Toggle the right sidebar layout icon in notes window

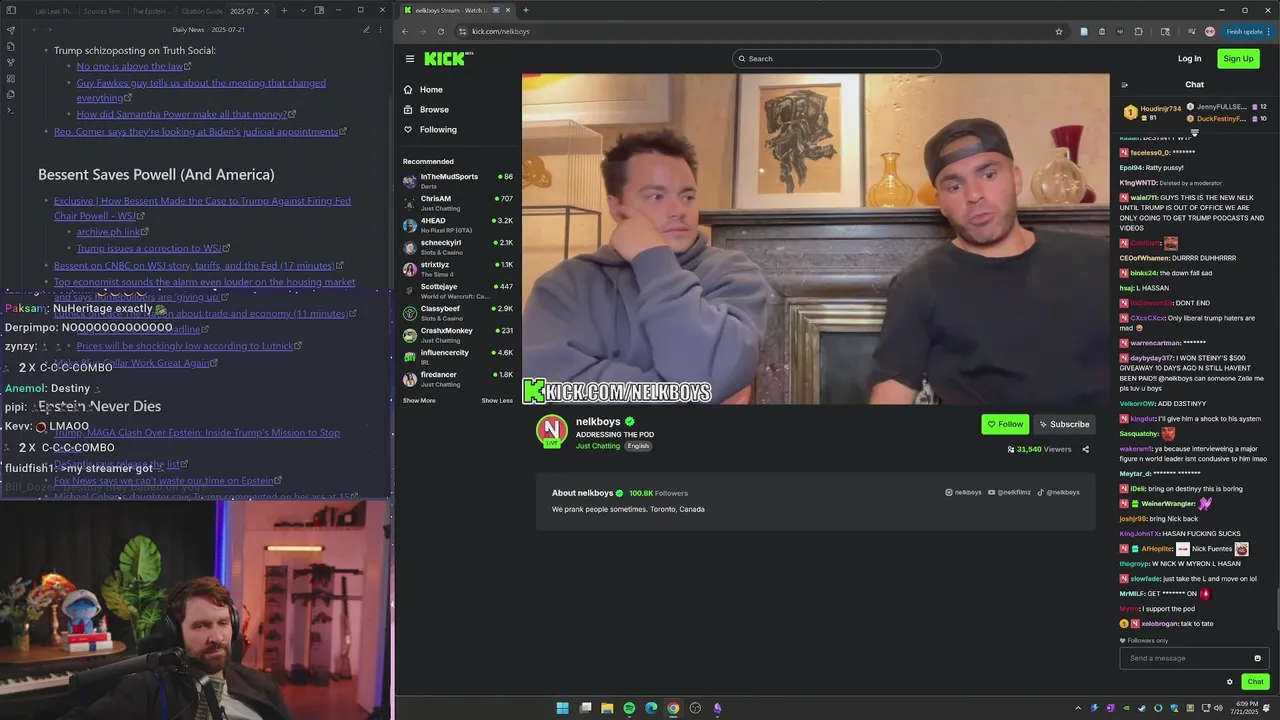[x=319, y=11]
